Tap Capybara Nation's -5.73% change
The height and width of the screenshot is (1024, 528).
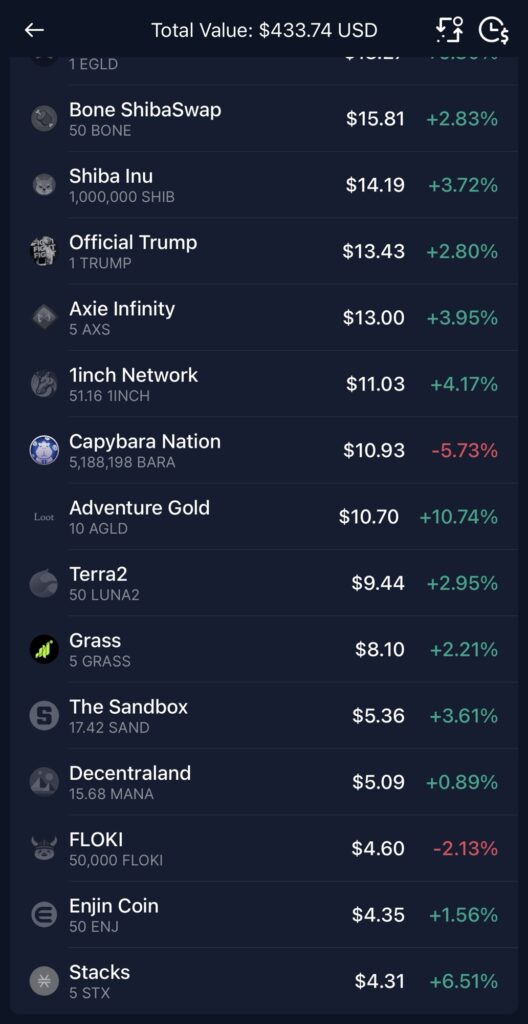coord(465,451)
